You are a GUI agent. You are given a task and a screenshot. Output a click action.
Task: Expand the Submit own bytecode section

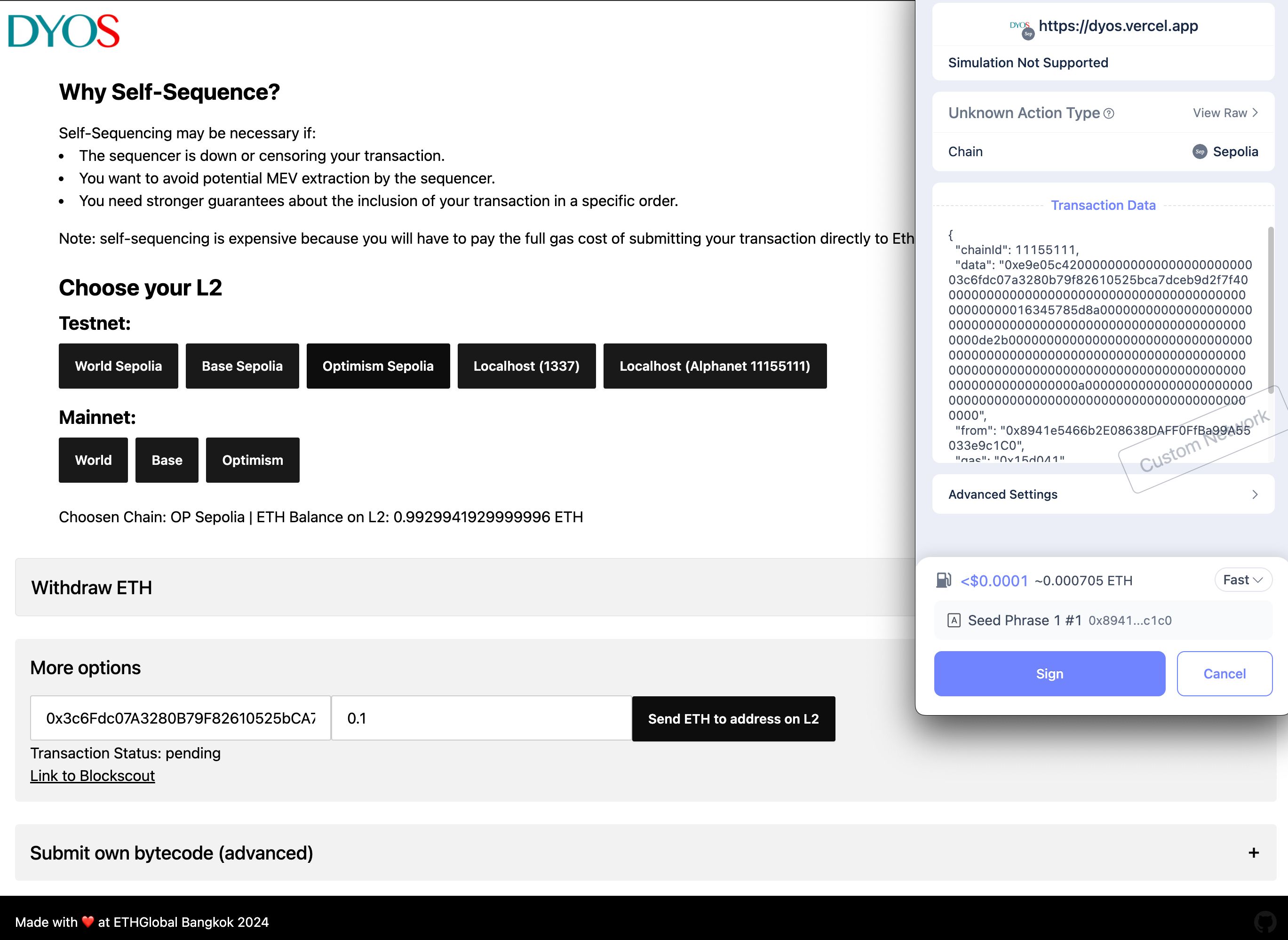click(x=1254, y=853)
